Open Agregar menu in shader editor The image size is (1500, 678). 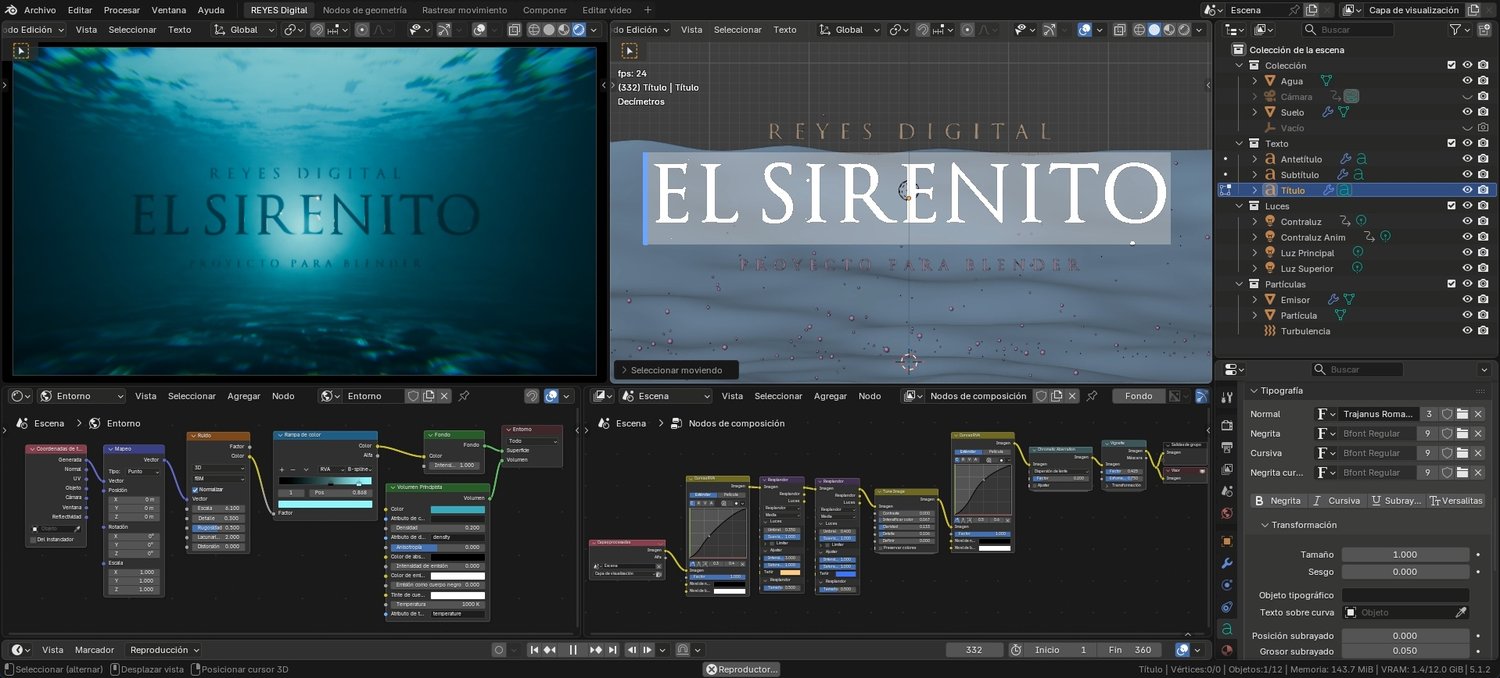click(243, 396)
